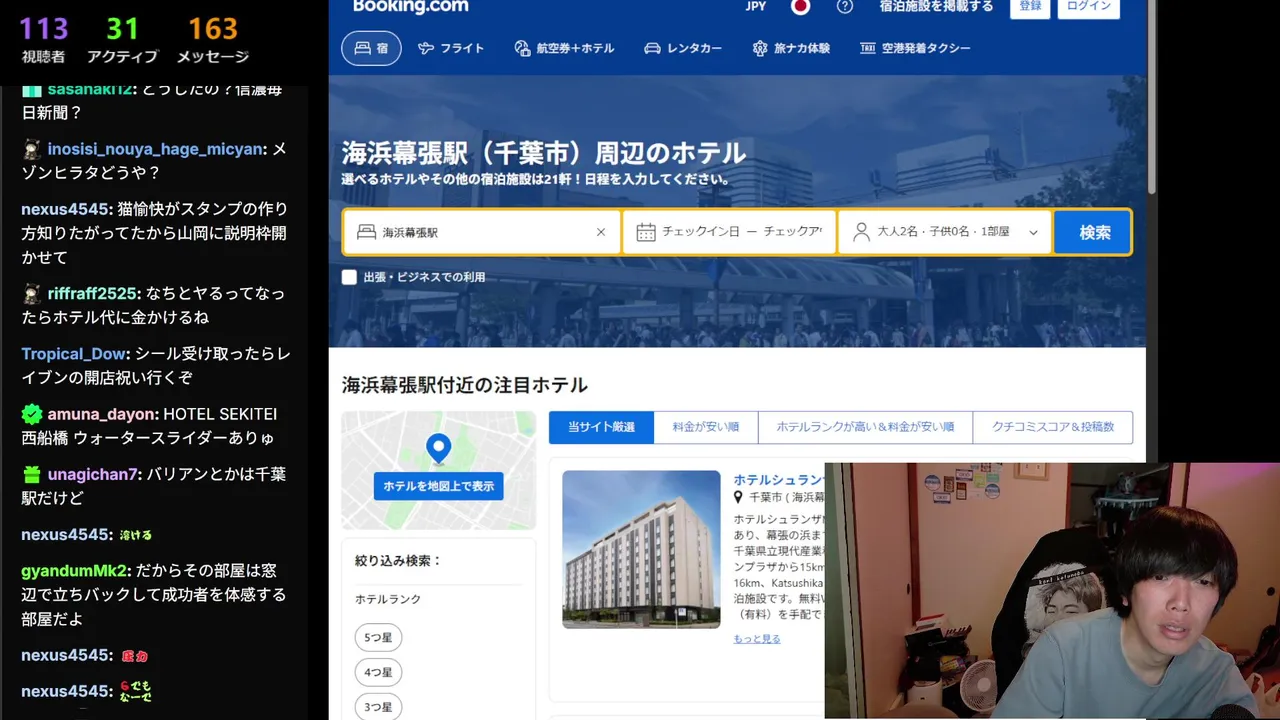Image resolution: width=1280 pixels, height=720 pixels.
Task: Click the ログイン button
Action: pos(1088,7)
